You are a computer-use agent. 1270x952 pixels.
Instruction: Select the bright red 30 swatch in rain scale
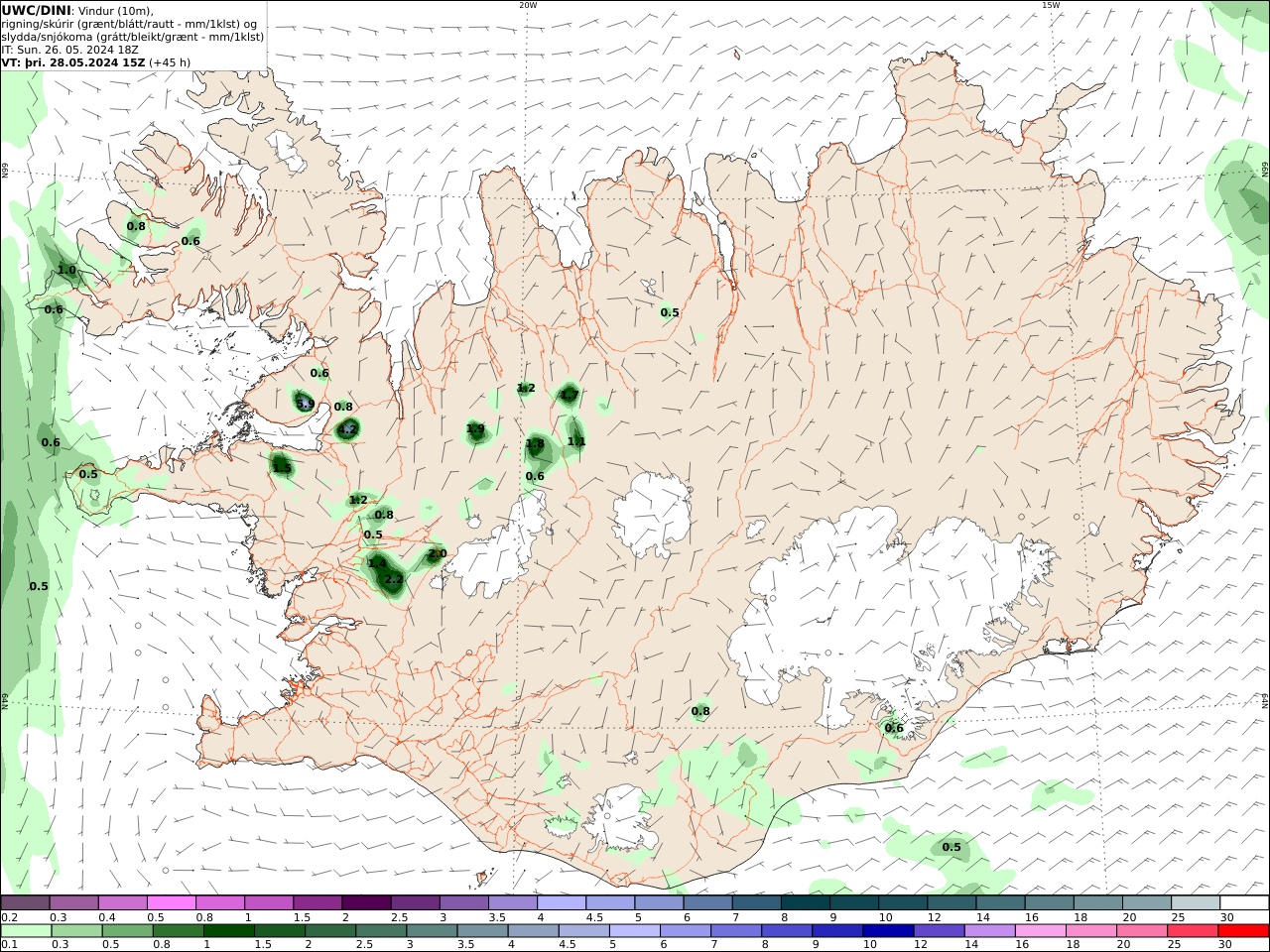(x=1243, y=930)
